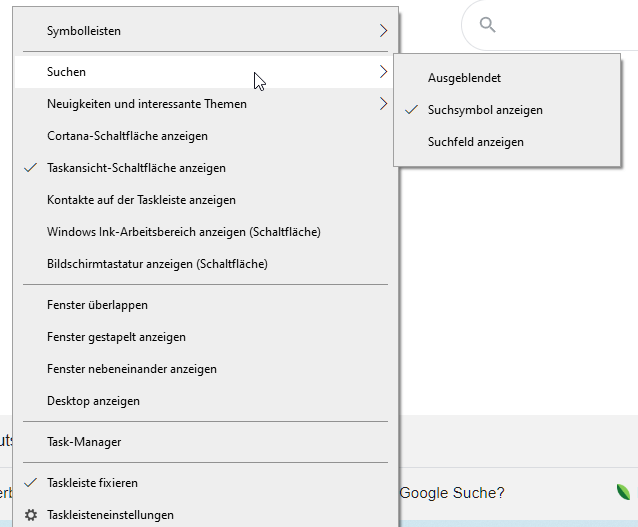Expand the Symbolleisten chevron arrow
Image resolution: width=638 pixels, height=527 pixels.
coord(383,31)
